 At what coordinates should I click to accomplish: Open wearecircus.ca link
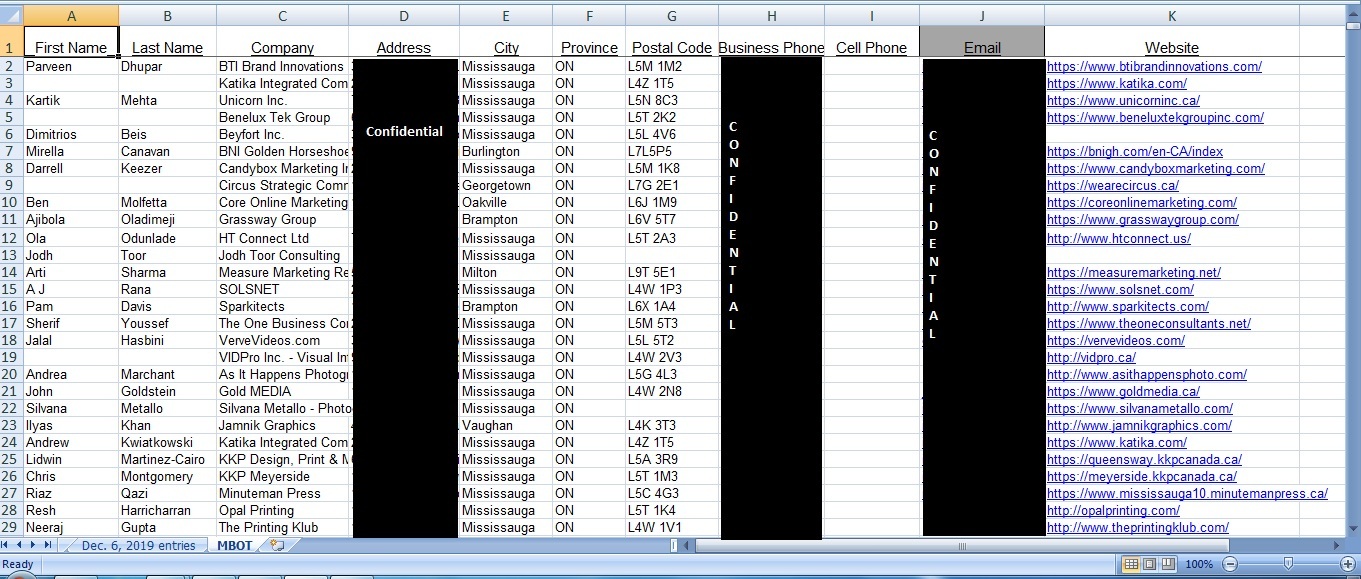[1113, 186]
